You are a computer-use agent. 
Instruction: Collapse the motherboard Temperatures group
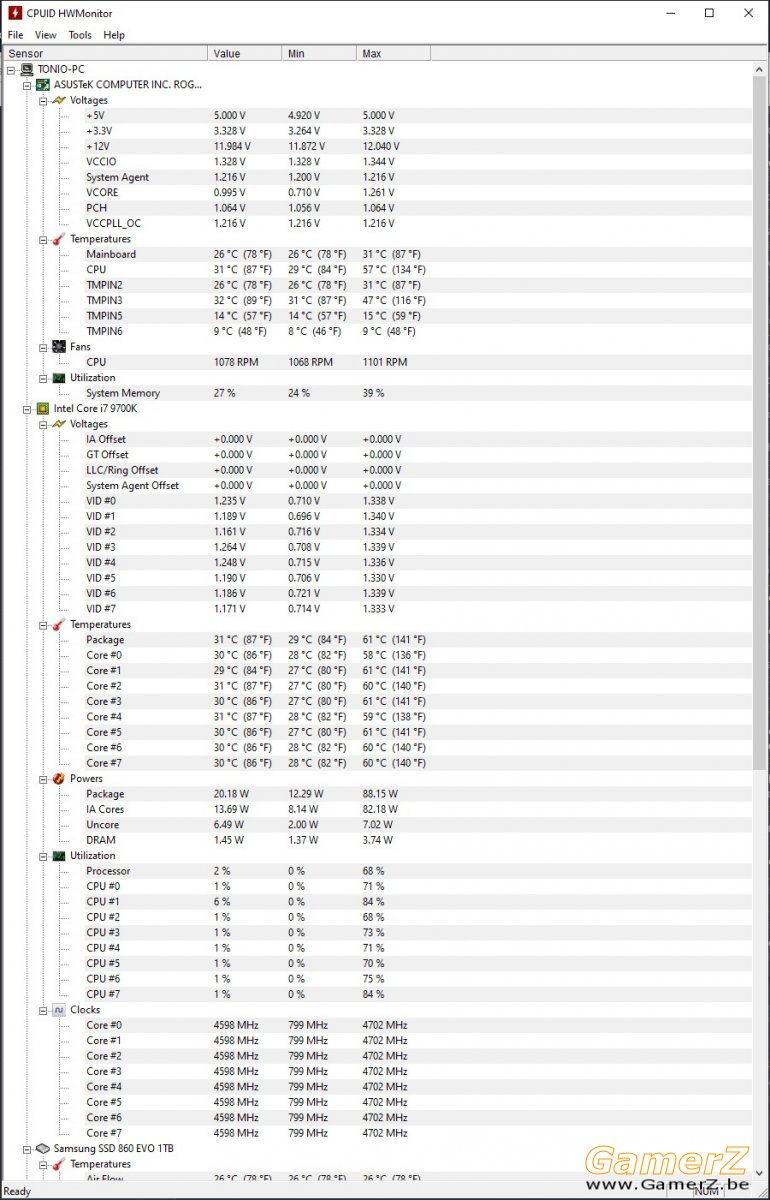[x=43, y=239]
